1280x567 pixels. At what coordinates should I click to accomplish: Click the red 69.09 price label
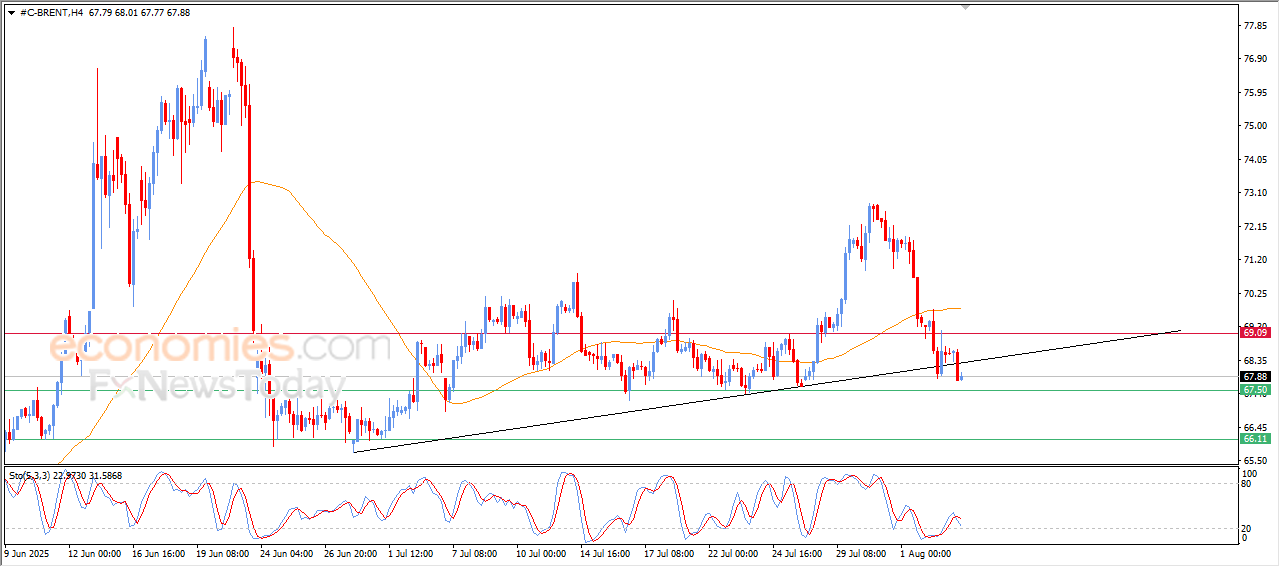(1255, 331)
